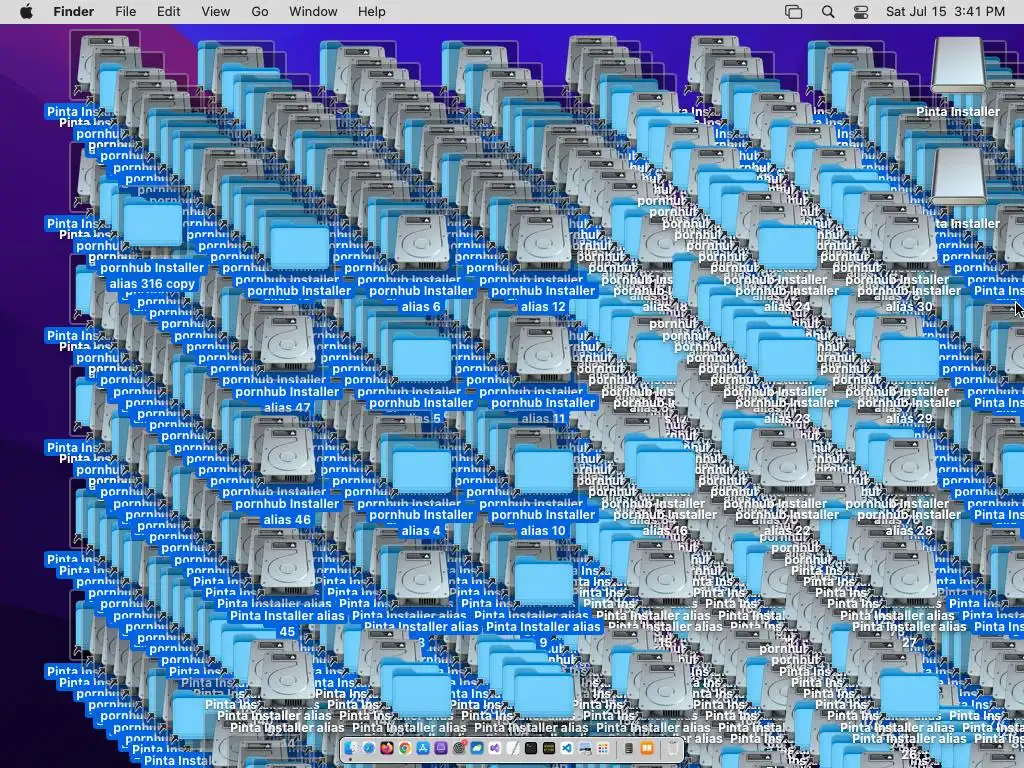The width and height of the screenshot is (1024, 768).
Task: Open the Go menu
Action: point(260,12)
